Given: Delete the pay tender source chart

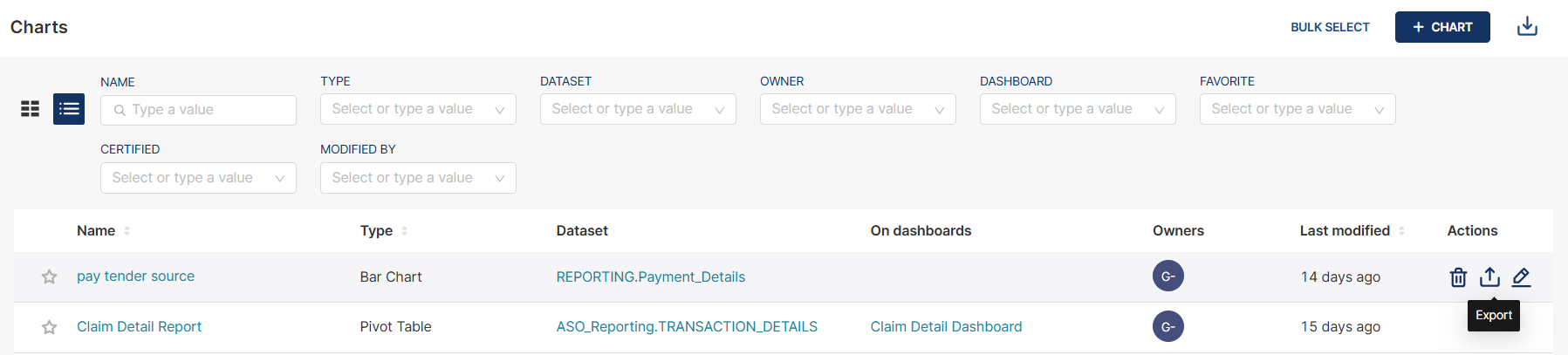Looking at the screenshot, I should (x=1458, y=277).
